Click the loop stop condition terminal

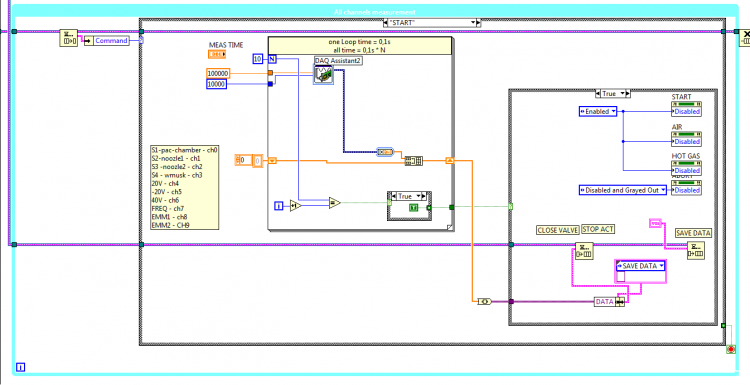[x=731, y=350]
